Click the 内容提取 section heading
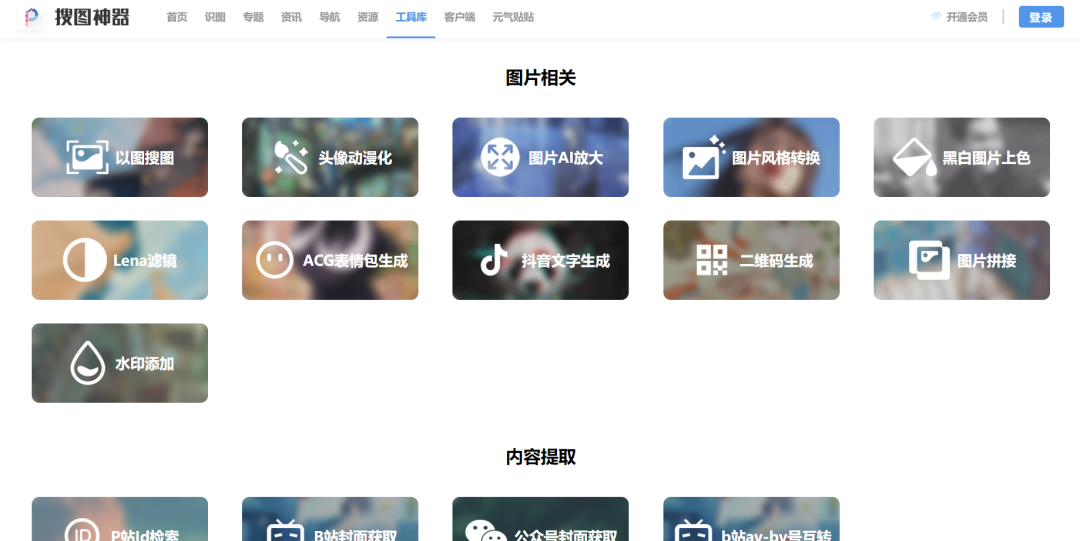Viewport: 1080px width, 541px height. point(541,457)
